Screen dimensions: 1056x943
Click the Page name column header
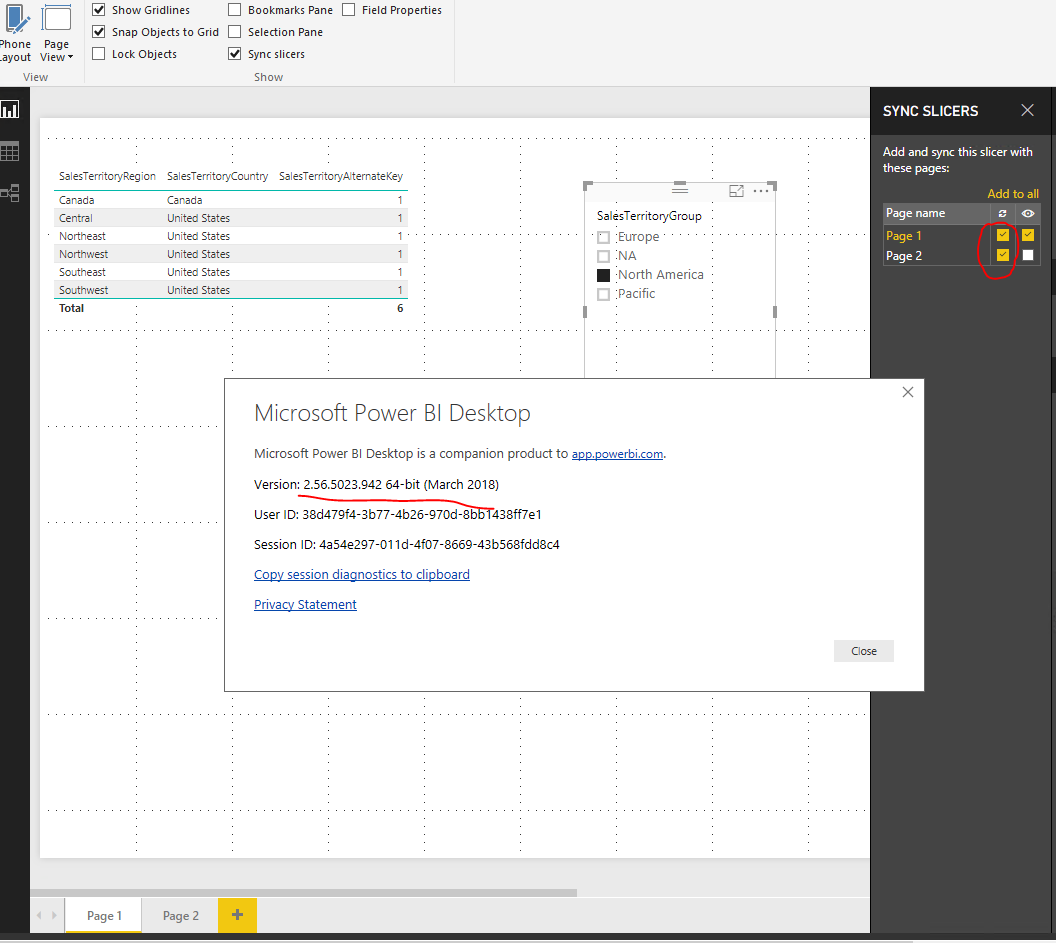pos(915,214)
